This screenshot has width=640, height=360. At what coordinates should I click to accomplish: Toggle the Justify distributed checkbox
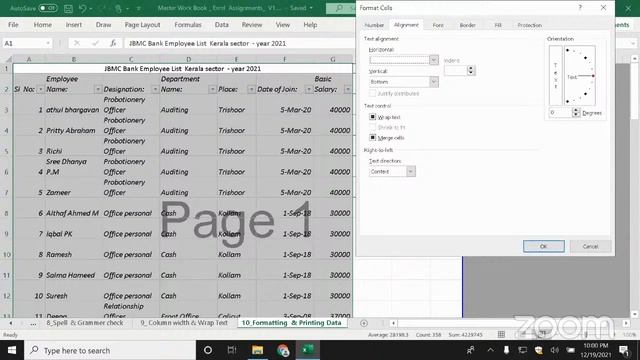[372, 93]
